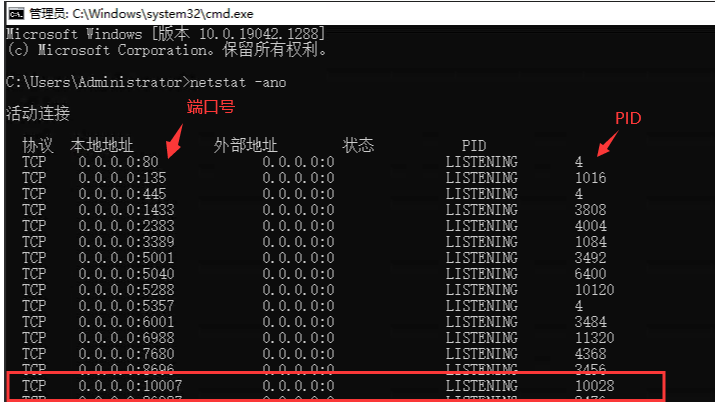Click TCP in the port 80 row

(x=34, y=162)
